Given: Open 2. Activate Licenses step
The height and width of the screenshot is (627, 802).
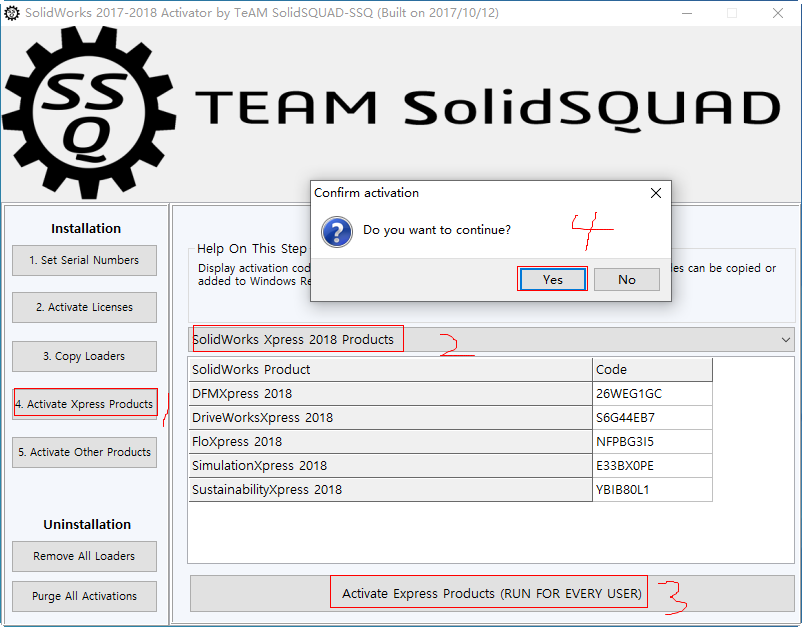Looking at the screenshot, I should [x=84, y=307].
